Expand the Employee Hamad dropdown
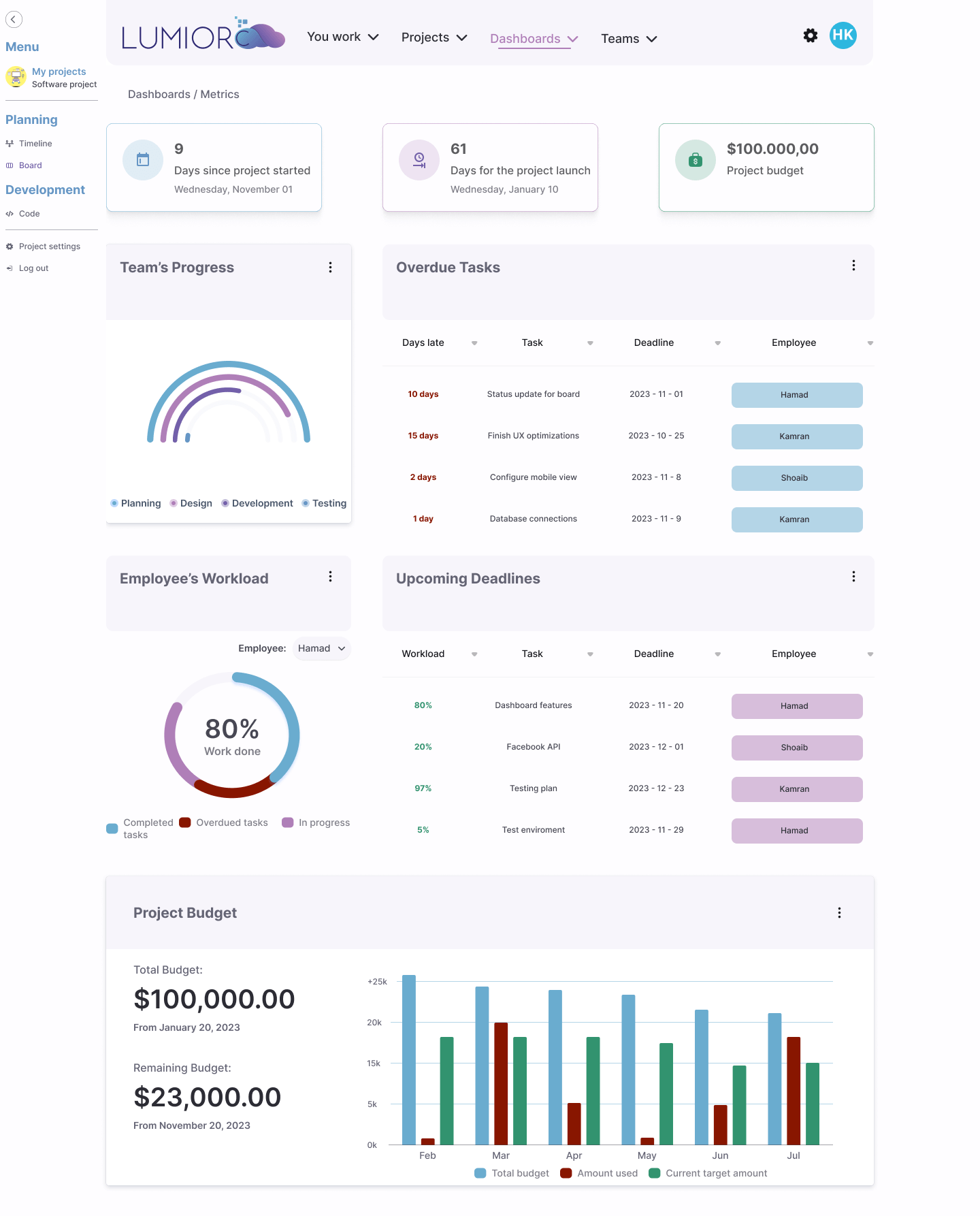The height and width of the screenshot is (1216, 980). coord(322,648)
